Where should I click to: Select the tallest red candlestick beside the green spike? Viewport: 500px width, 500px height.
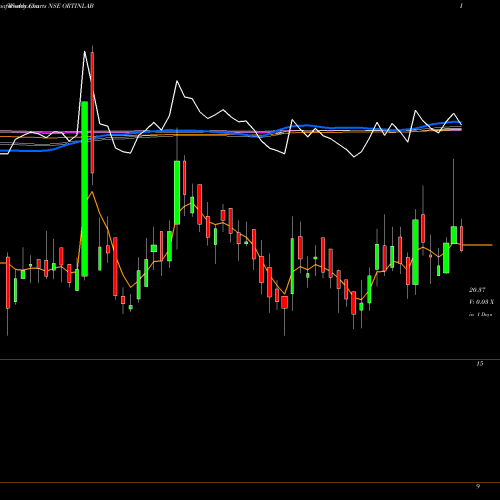tap(92, 112)
